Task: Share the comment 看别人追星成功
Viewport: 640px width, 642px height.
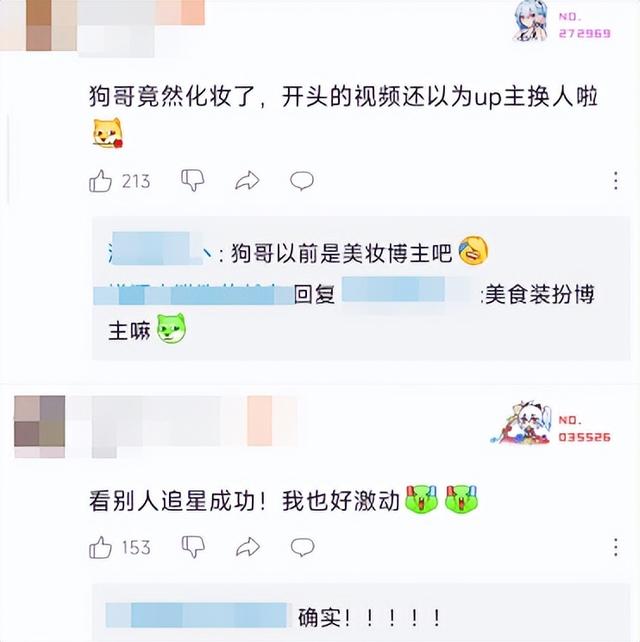Action: click(248, 547)
